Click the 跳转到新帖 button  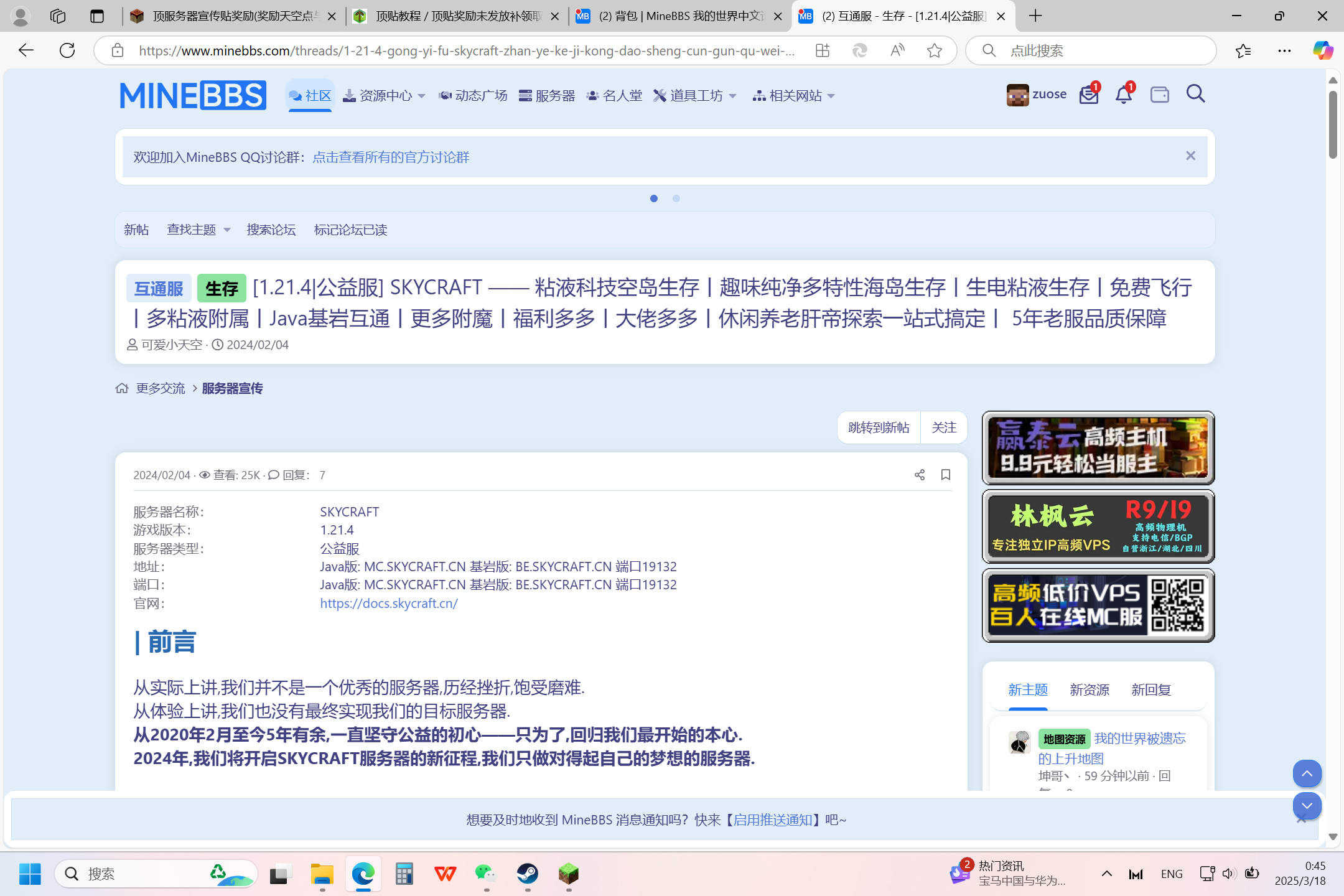pyautogui.click(x=879, y=427)
